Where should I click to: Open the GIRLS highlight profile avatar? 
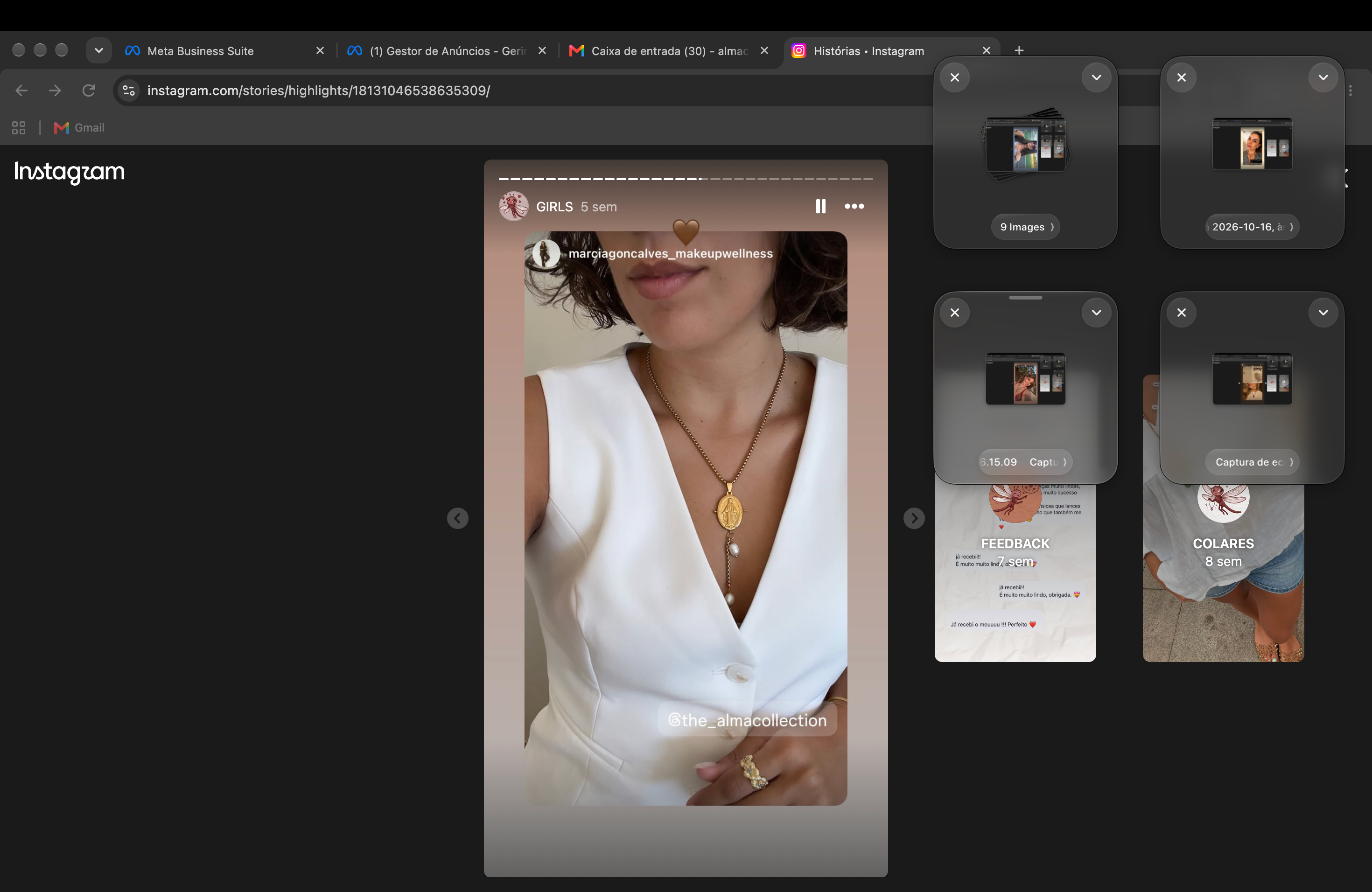513,206
